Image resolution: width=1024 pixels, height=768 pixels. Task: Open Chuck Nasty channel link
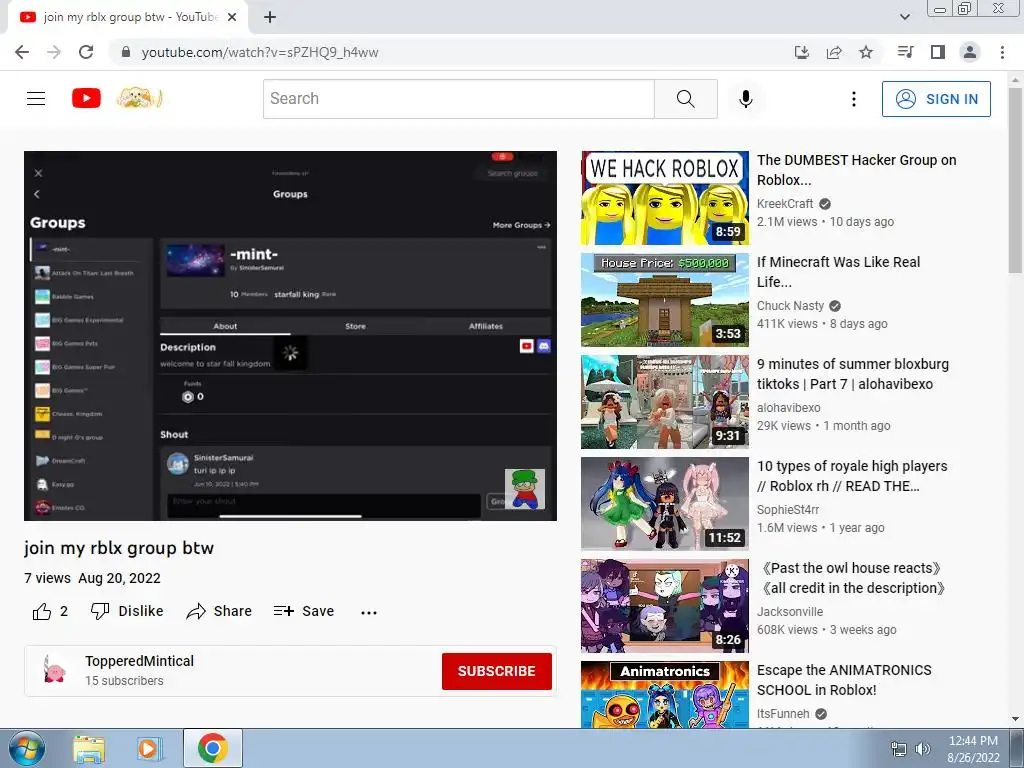(790, 306)
